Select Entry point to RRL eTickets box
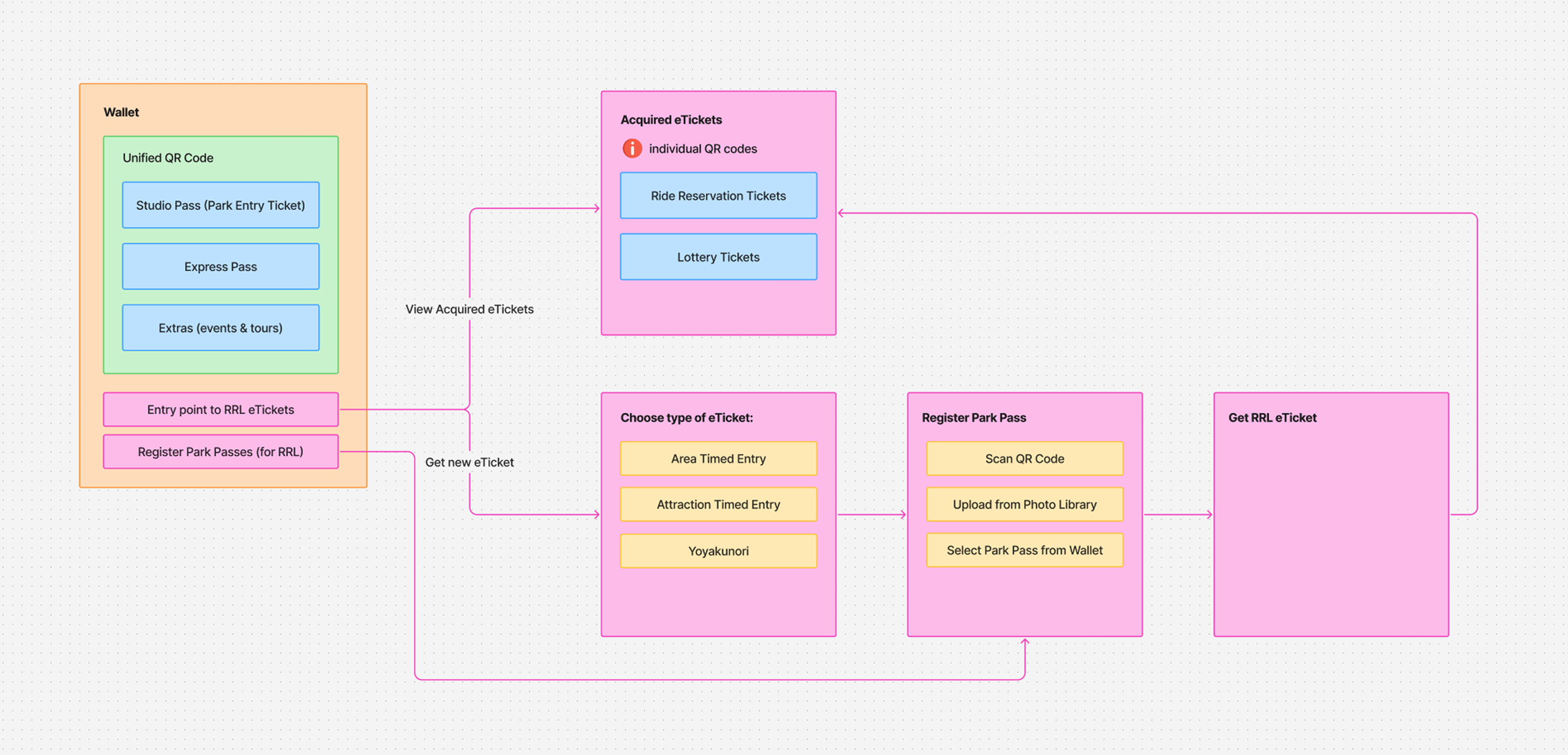The height and width of the screenshot is (755, 1568). tap(220, 410)
